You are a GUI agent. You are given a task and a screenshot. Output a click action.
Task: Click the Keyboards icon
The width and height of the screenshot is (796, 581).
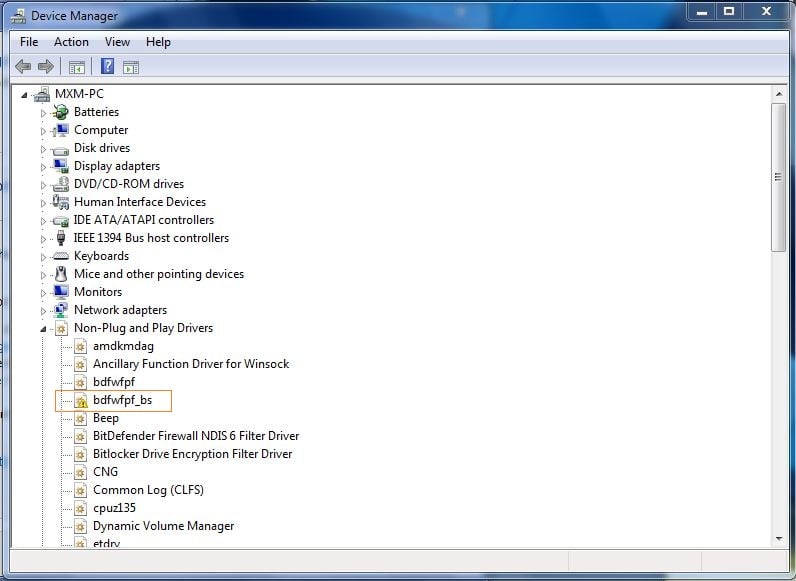[x=60, y=256]
